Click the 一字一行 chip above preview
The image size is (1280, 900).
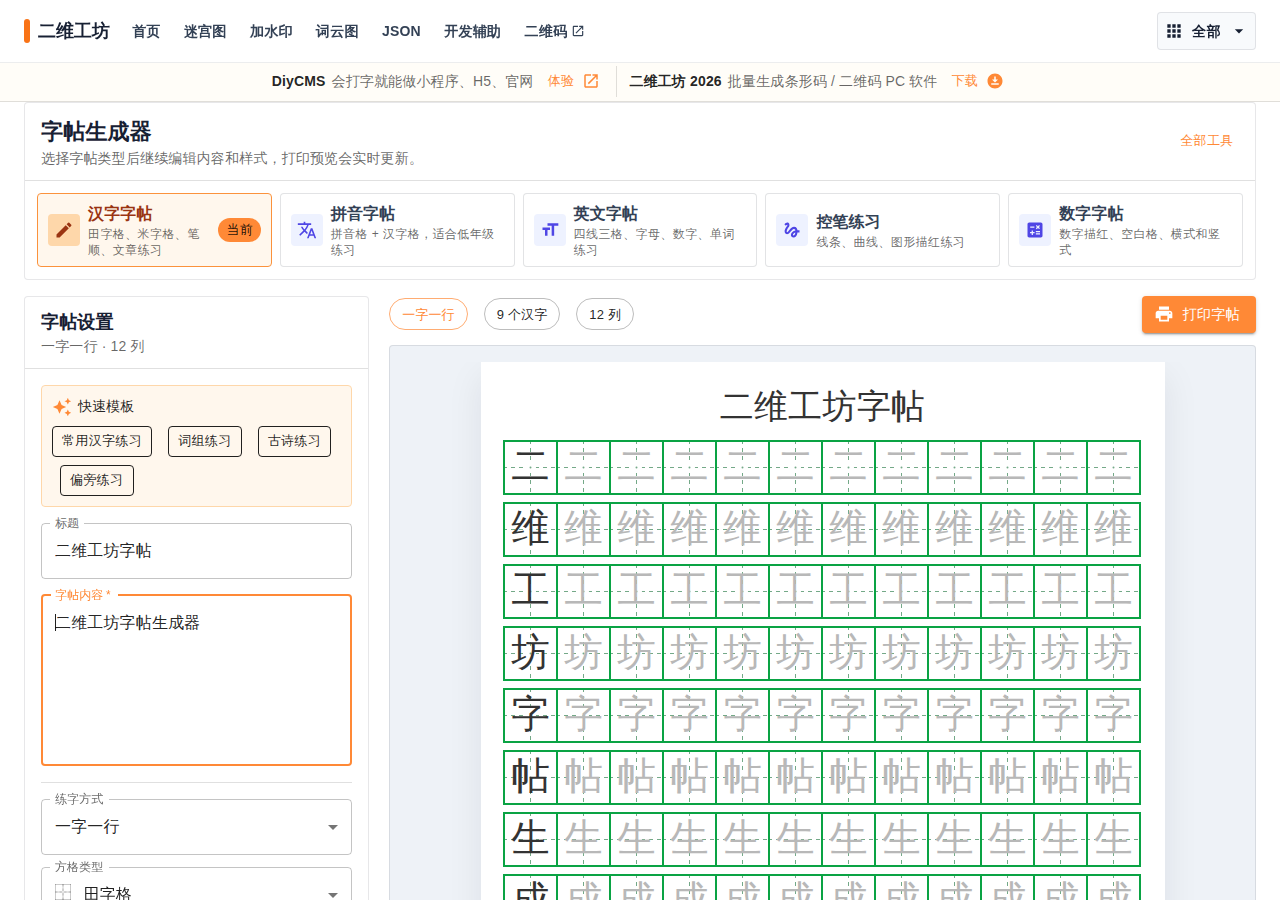point(428,314)
